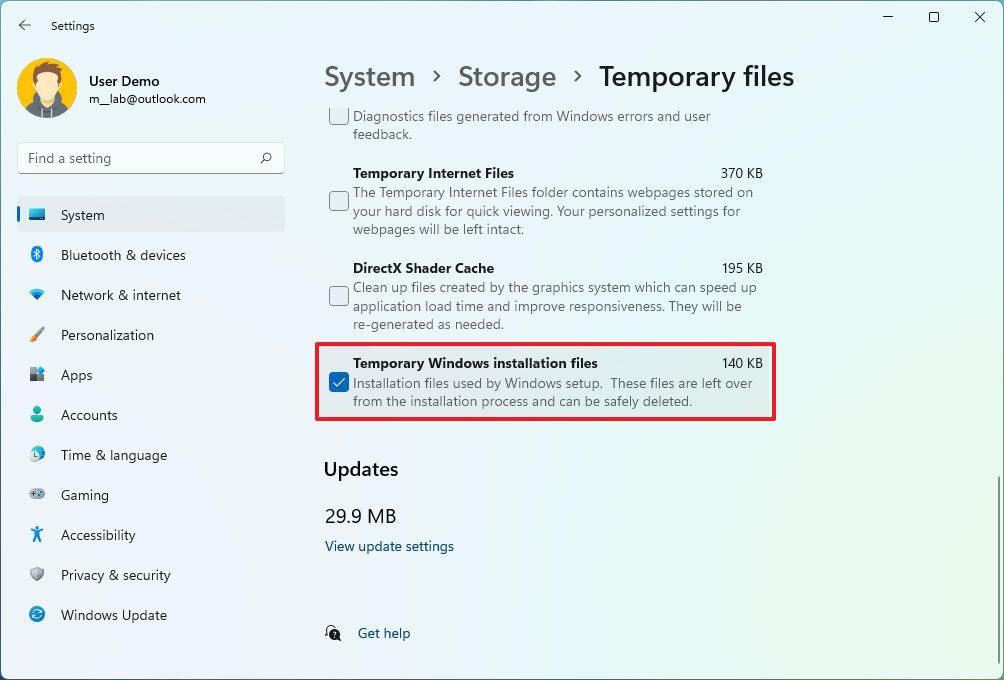Open Storage from the breadcrumb trail
Screen dimensions: 1004x680
pos(507,76)
